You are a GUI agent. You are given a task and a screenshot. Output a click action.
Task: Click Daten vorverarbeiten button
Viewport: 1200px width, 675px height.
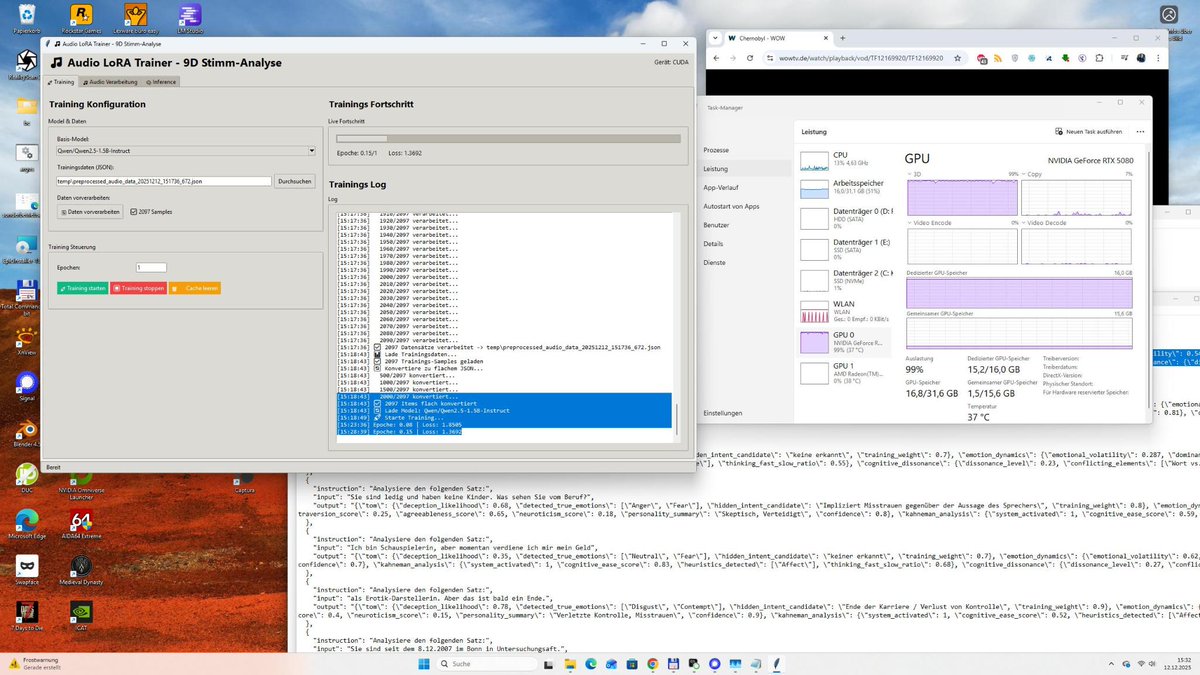[91, 211]
